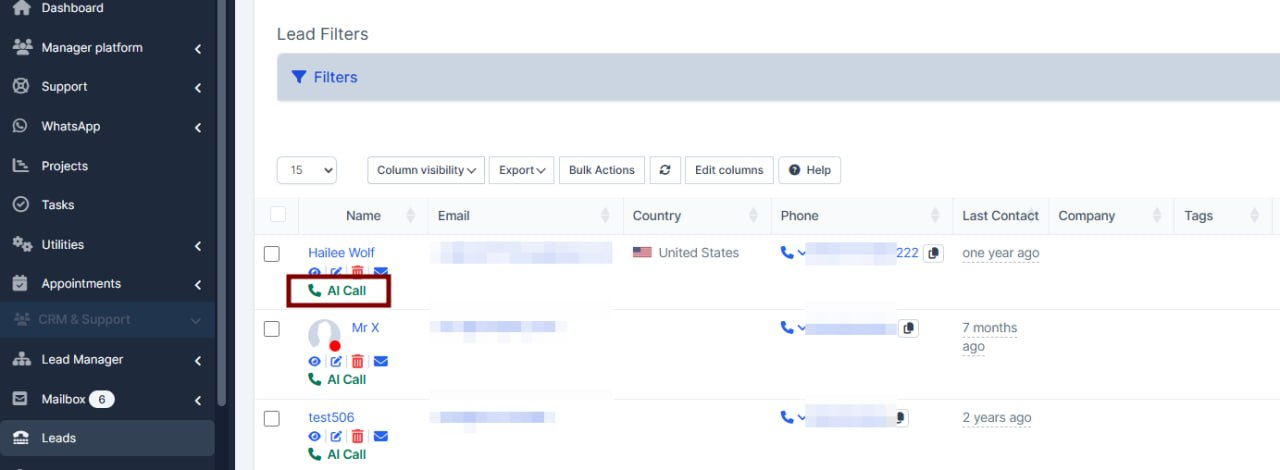Click the 'one year ago' last contact
The width and height of the screenshot is (1280, 470).
click(1001, 253)
